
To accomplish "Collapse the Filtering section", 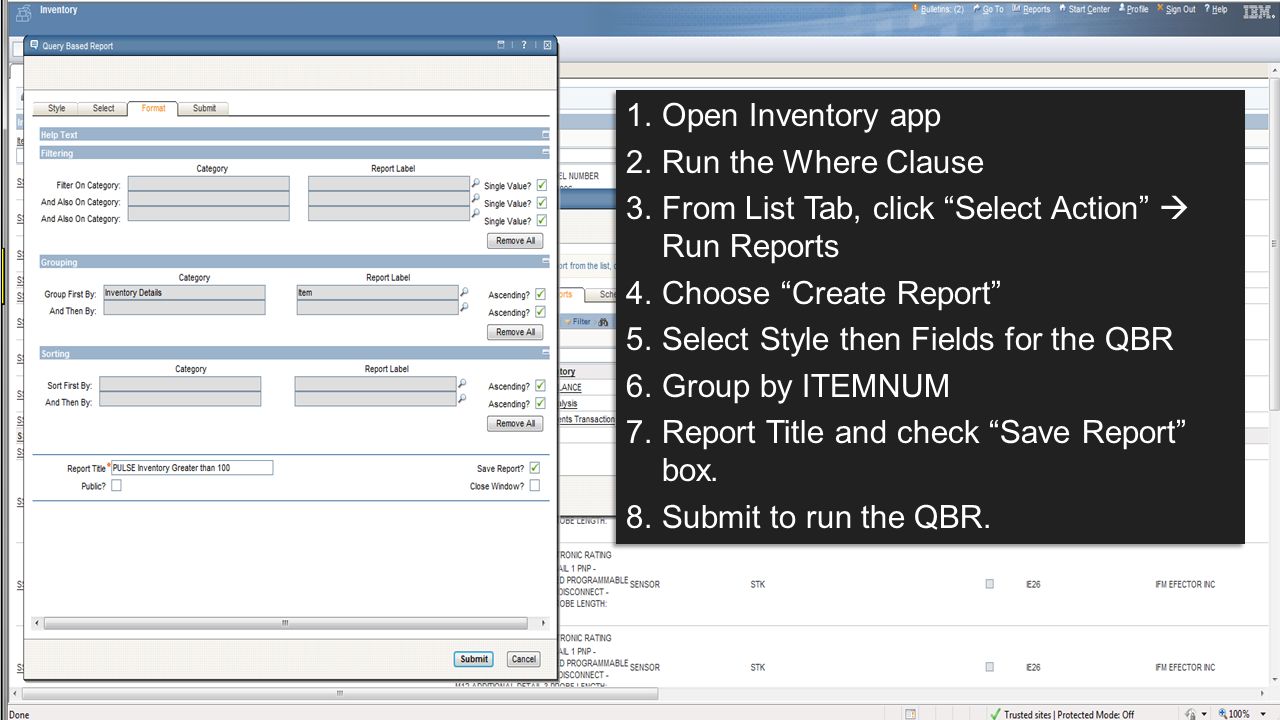I will coord(545,153).
